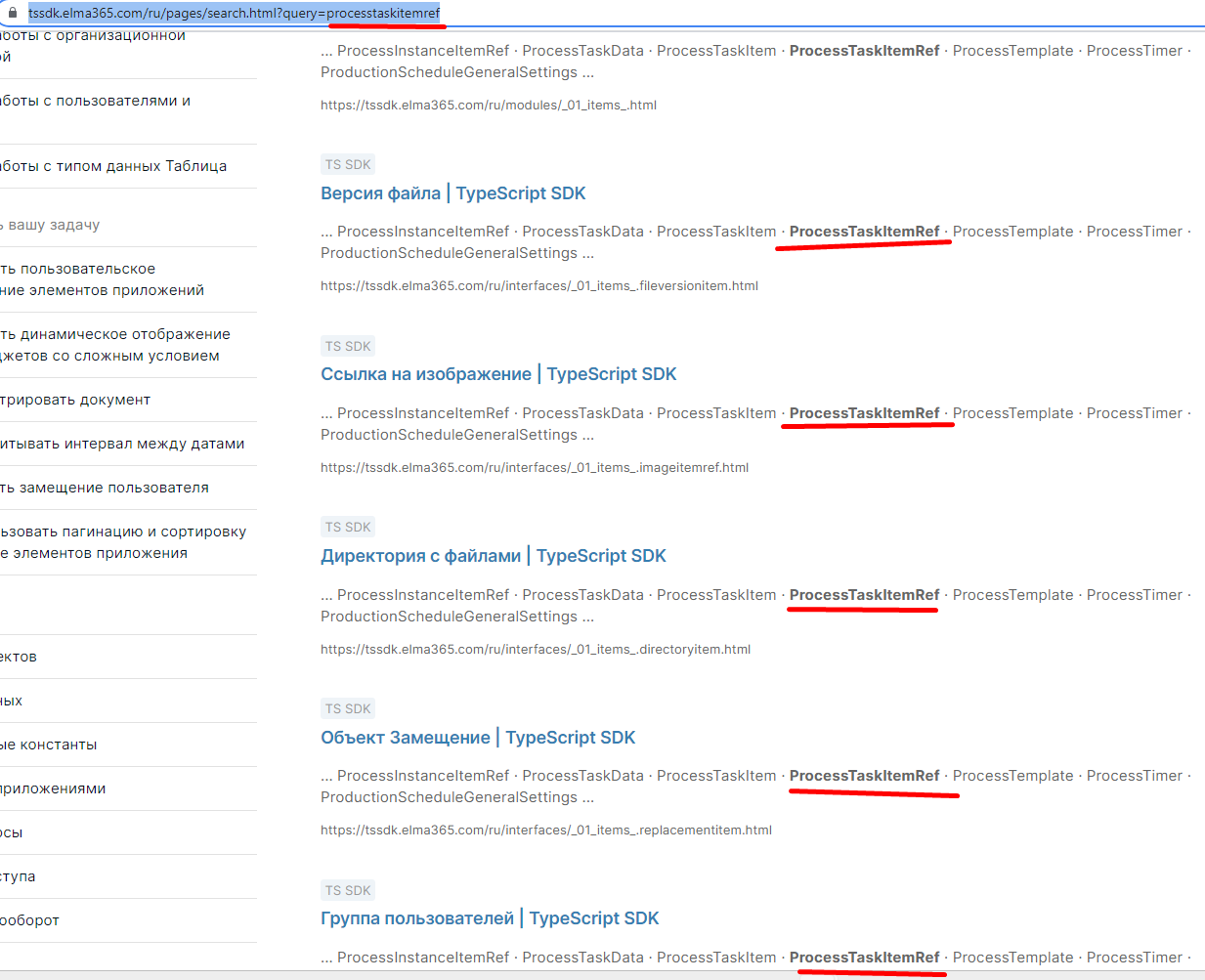The image size is (1205, 980).
Task: Open sidebar item 'пользовательское ... элементов приложений'
Action: click(102, 279)
